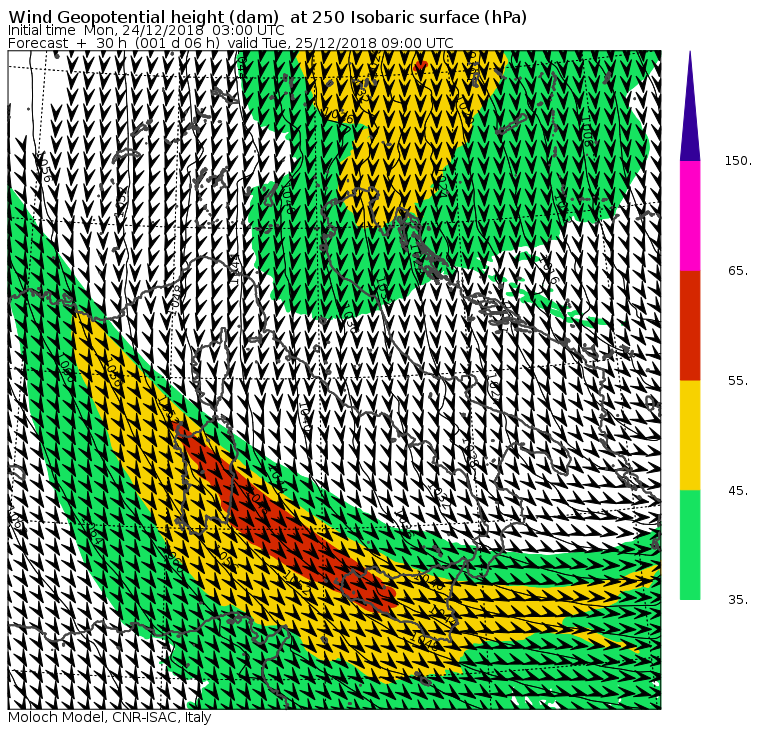Click the green legend color segment
This screenshot has height=731, width=760.
(x=690, y=545)
